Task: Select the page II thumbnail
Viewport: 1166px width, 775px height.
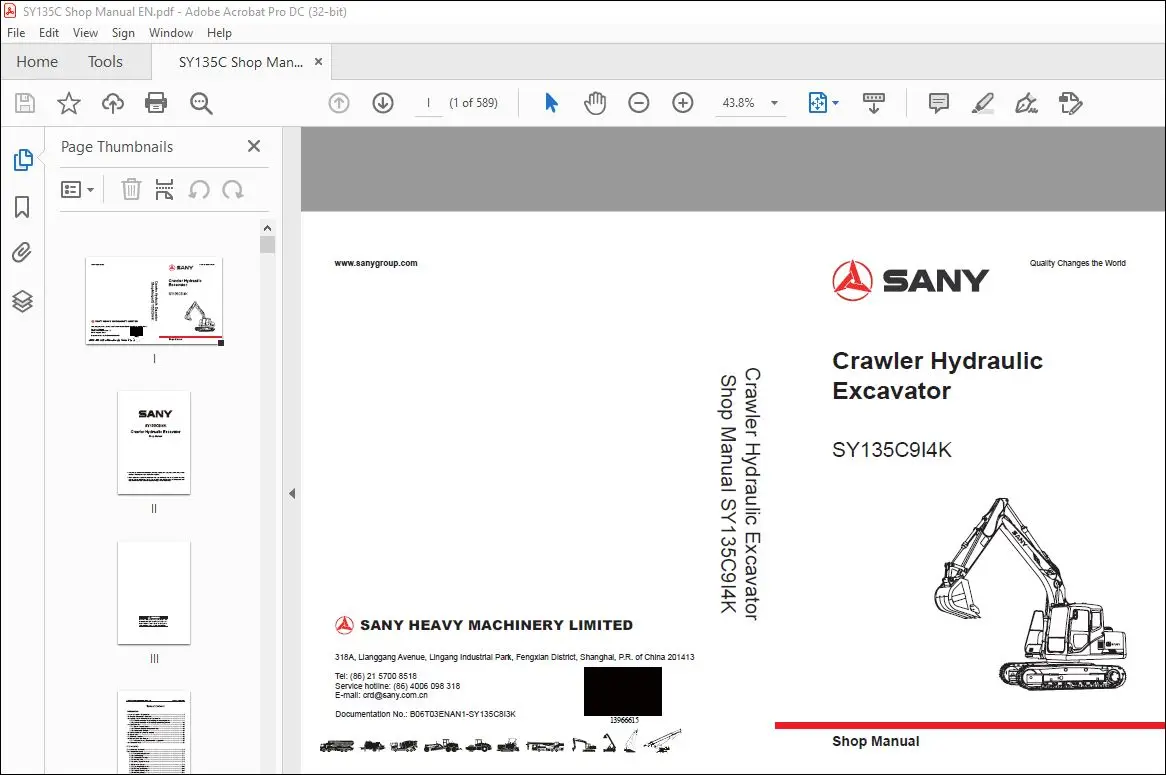Action: (154, 443)
